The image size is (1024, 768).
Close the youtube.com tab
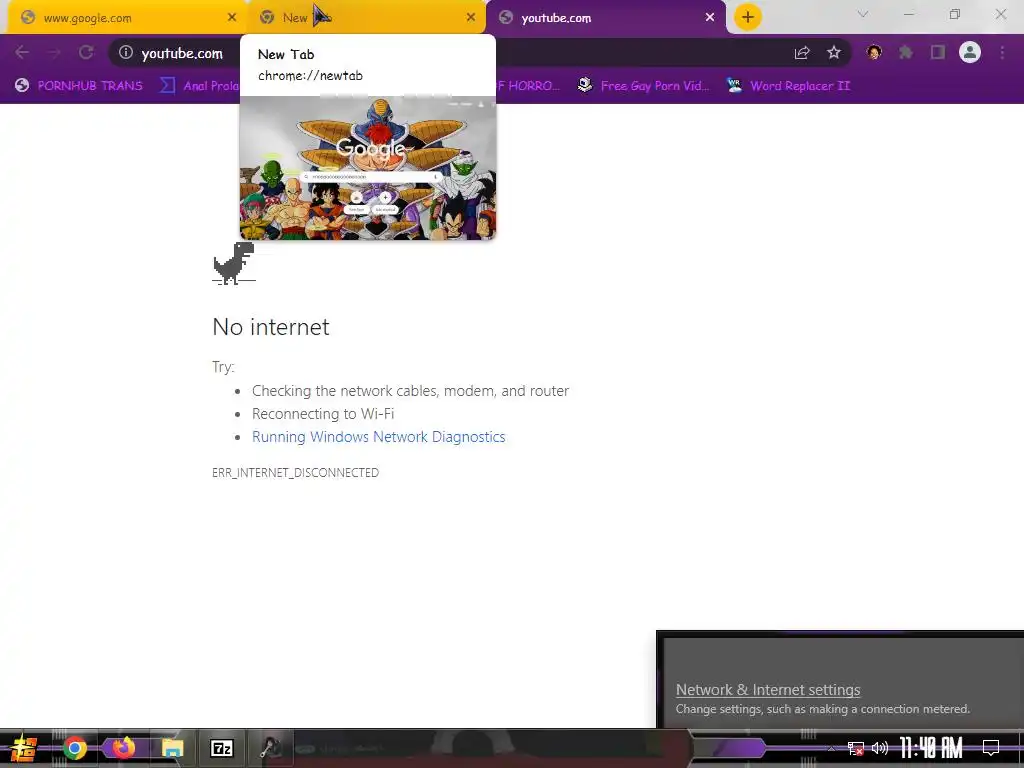710,18
